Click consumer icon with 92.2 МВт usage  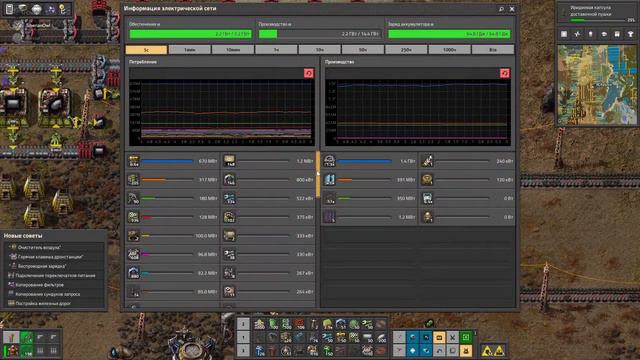(x=133, y=273)
